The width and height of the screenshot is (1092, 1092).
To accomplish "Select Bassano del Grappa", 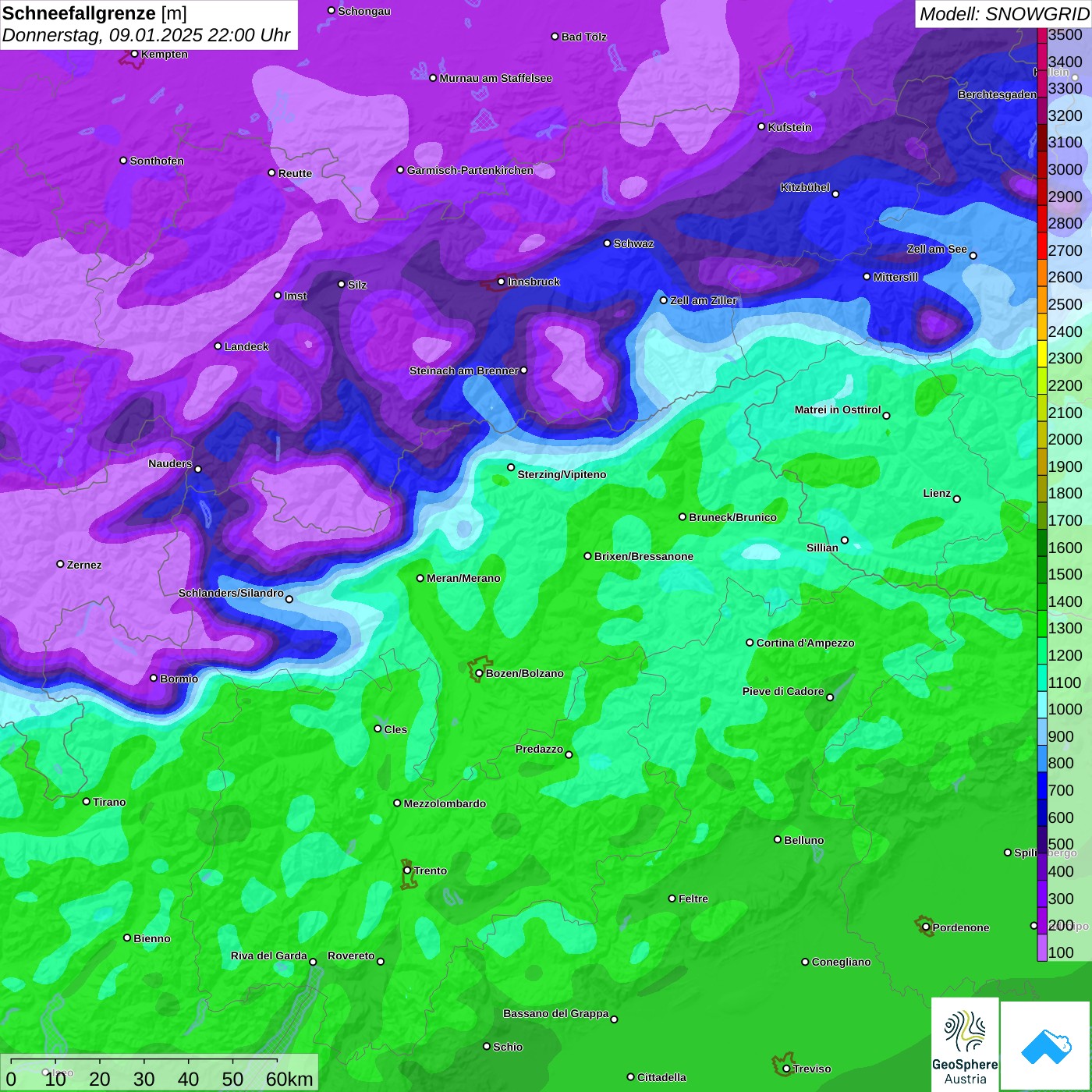I will pyautogui.click(x=556, y=1013).
